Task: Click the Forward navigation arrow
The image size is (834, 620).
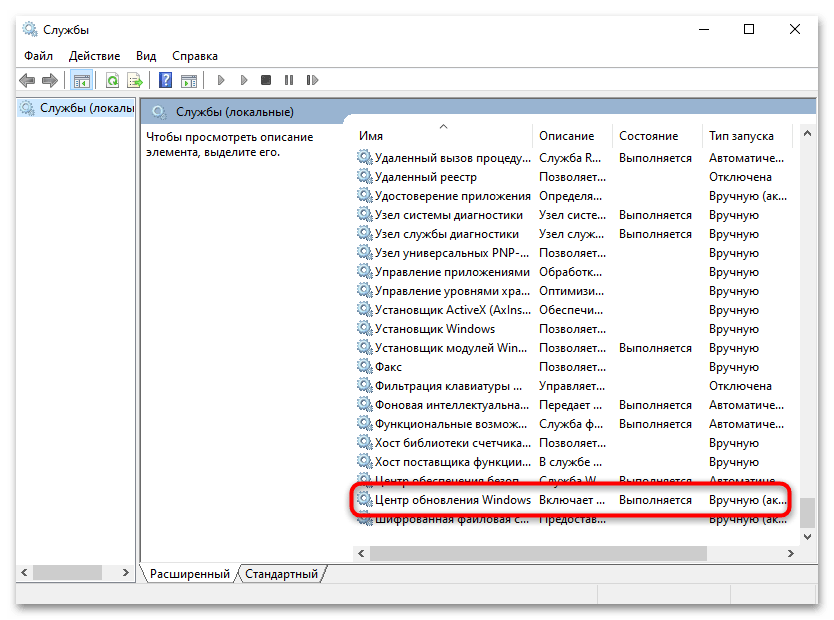Action: 52,80
